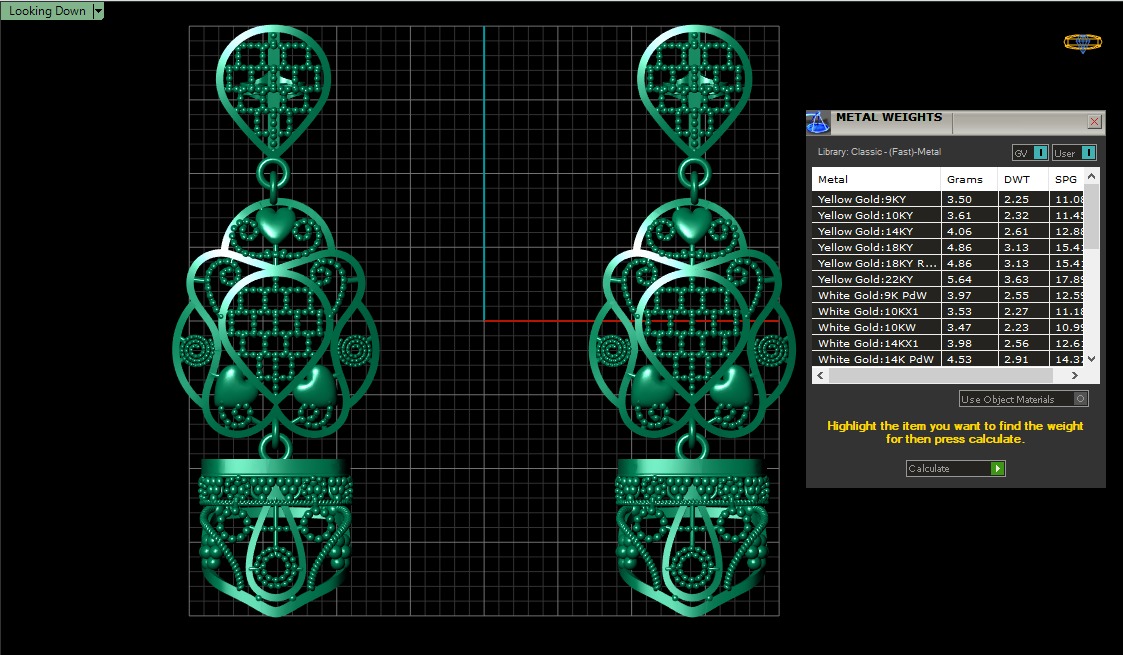Click the 4.06 grams value
Viewport: 1123px width, 655px height.
tap(959, 231)
